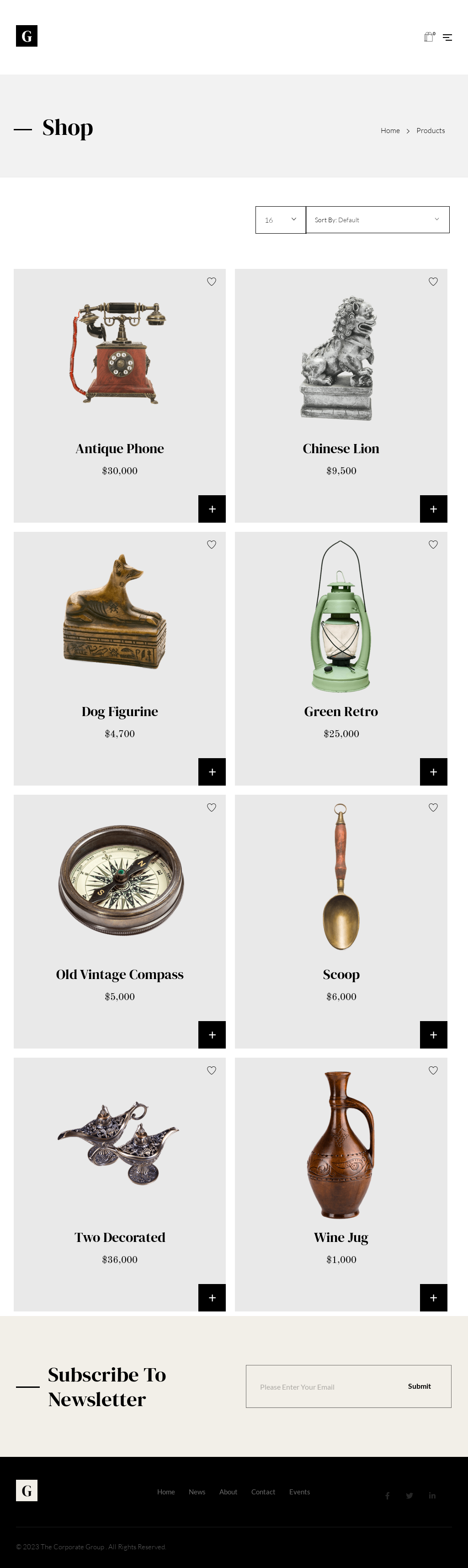
Task: Open the shopping cart icon
Action: [429, 37]
